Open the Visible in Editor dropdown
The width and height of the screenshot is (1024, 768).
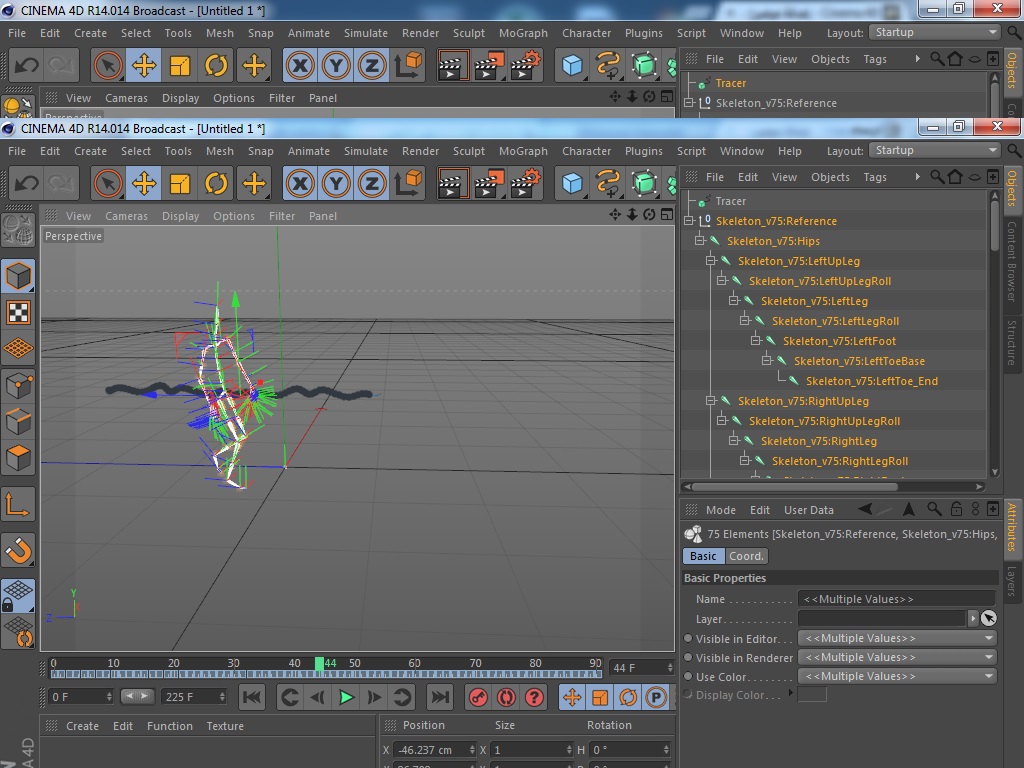(x=897, y=638)
